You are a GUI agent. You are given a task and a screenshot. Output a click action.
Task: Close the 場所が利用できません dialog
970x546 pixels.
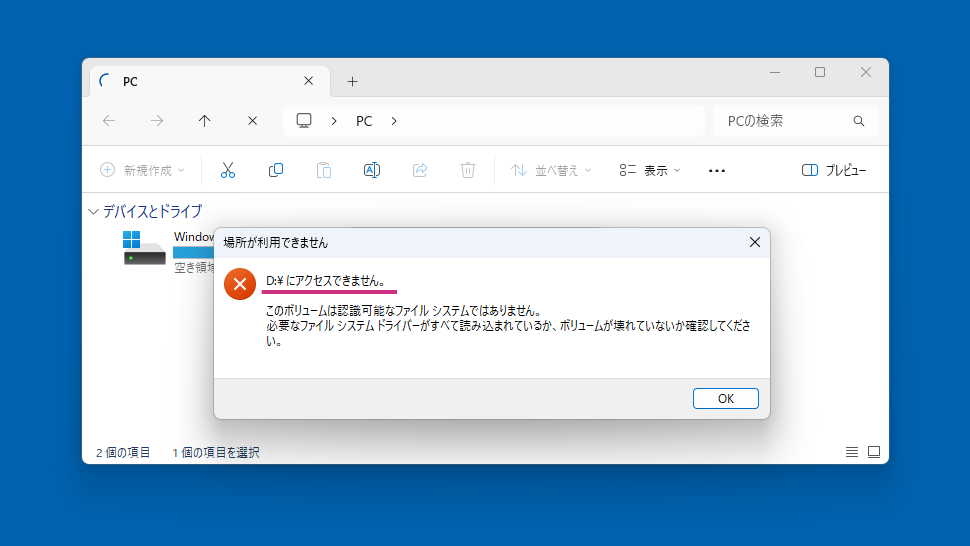tap(755, 242)
